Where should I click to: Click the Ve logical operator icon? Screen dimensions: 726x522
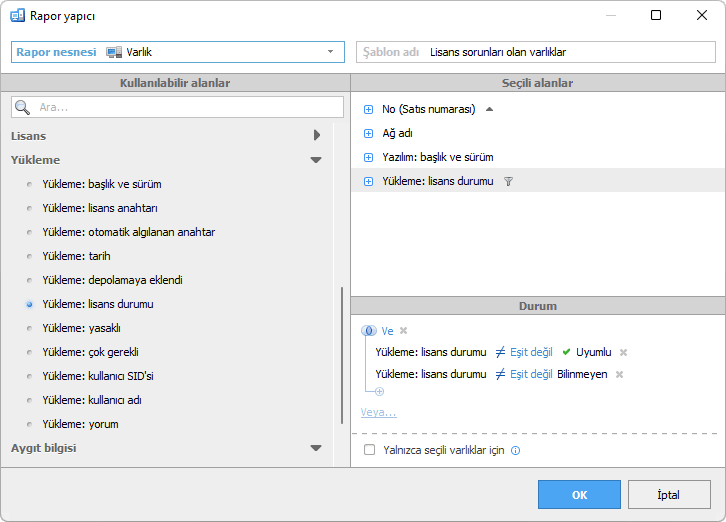coord(369,331)
